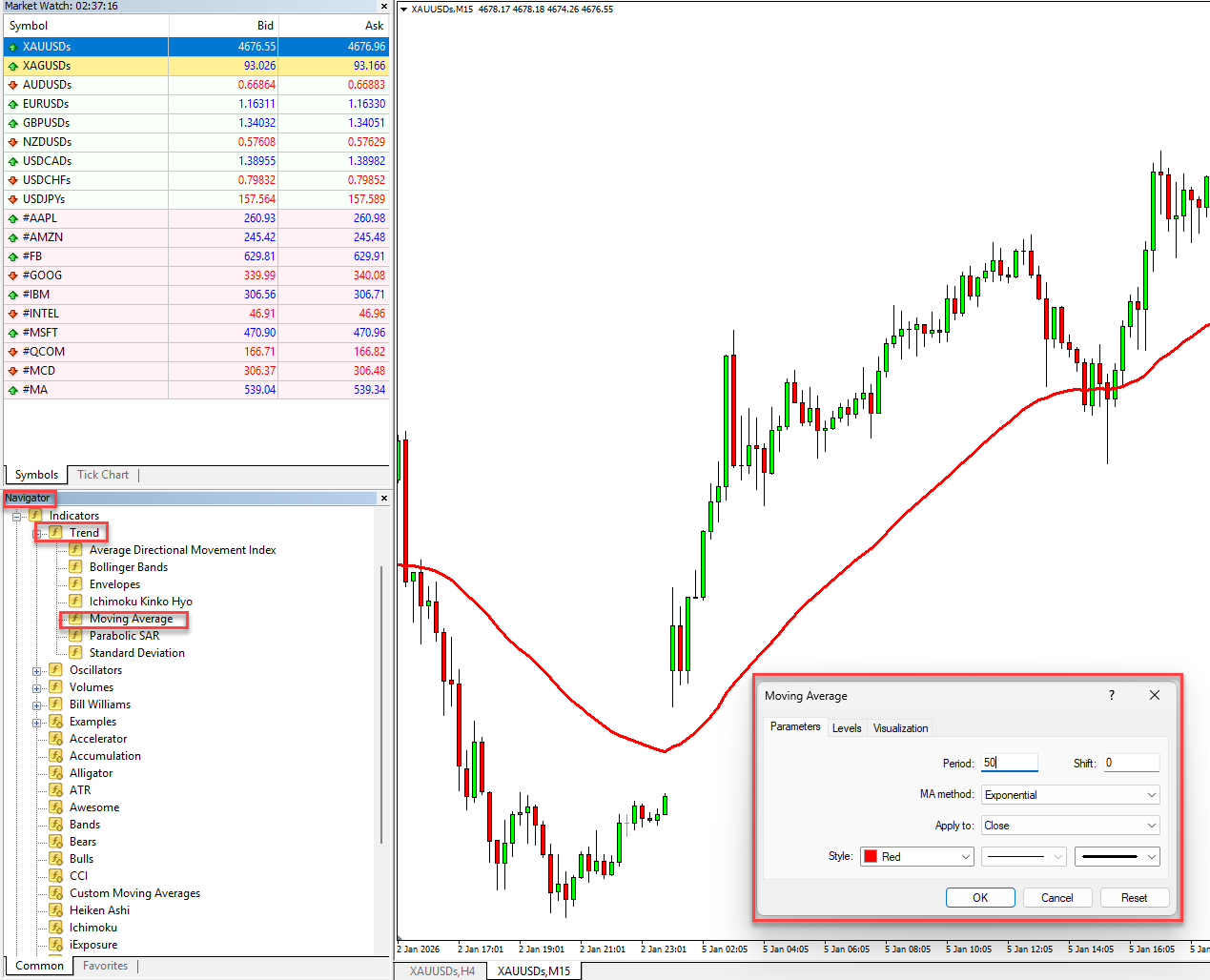Click the Reset button
This screenshot has width=1210, height=980.
(x=1134, y=898)
